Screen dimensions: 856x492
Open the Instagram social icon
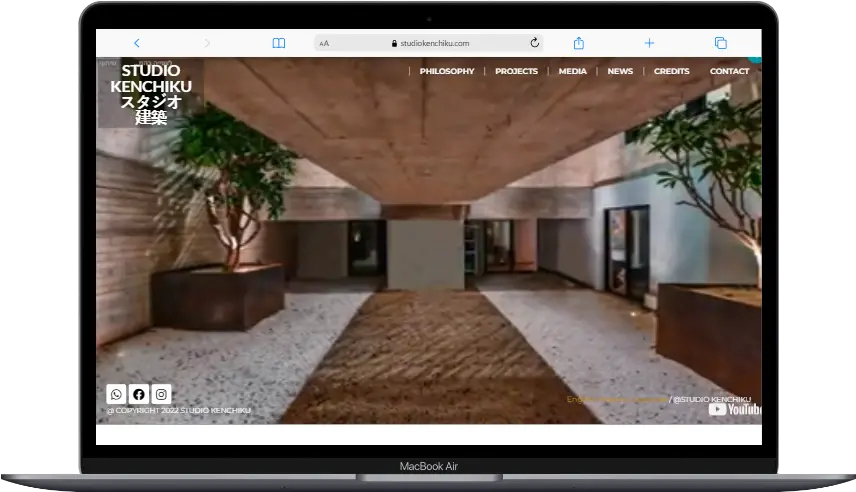click(x=161, y=394)
